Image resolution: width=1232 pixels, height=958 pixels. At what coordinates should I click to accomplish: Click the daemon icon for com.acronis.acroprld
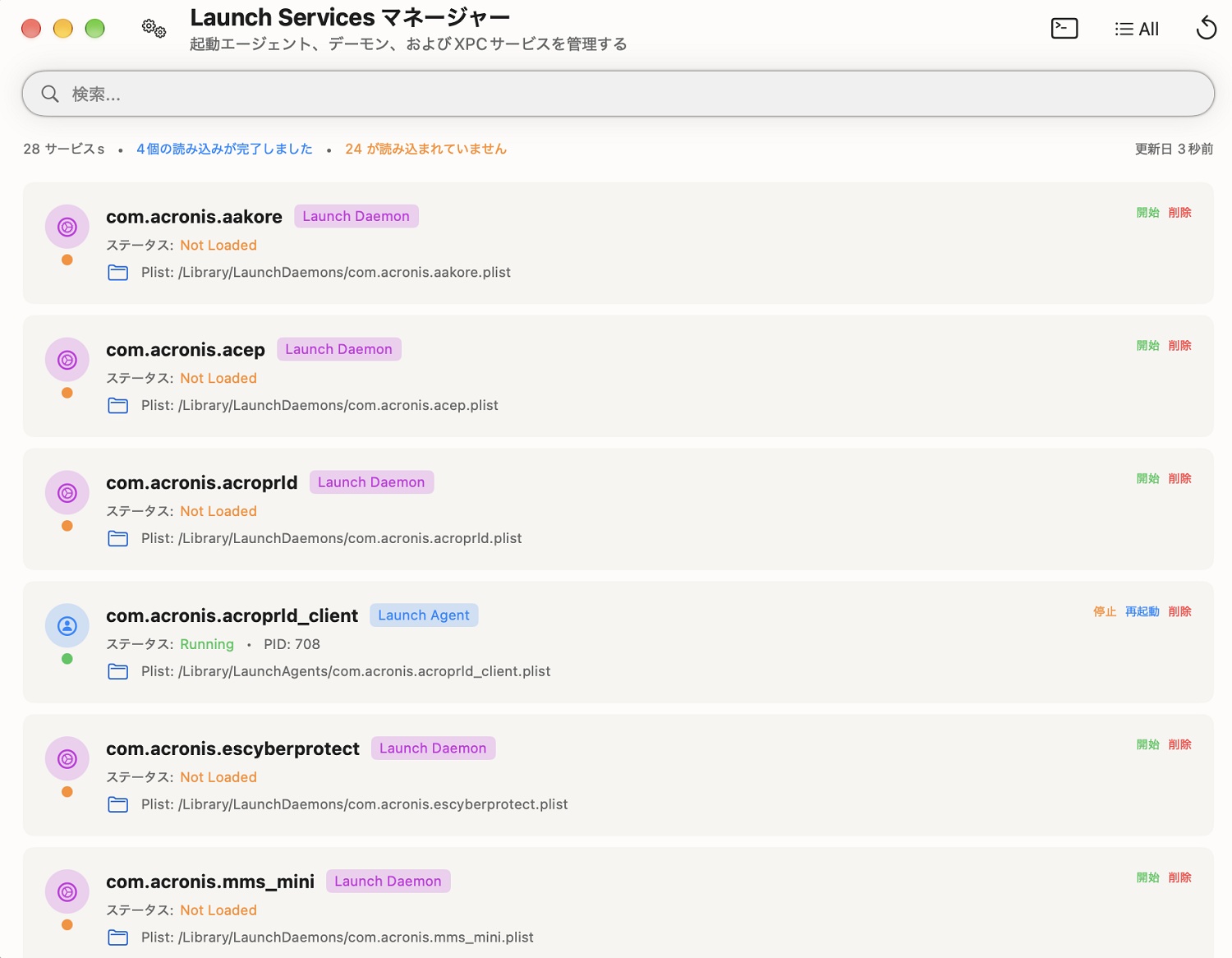tap(67, 493)
